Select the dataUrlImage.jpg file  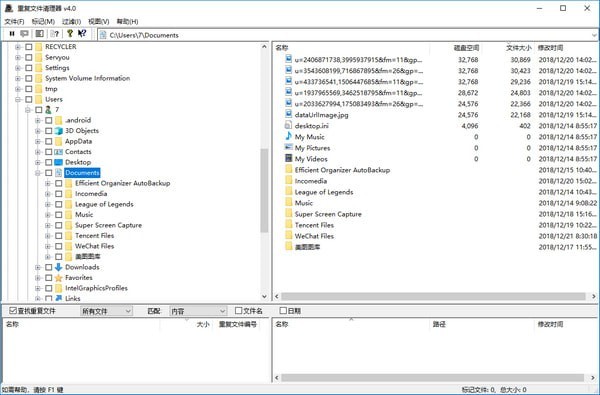[x=321, y=115]
